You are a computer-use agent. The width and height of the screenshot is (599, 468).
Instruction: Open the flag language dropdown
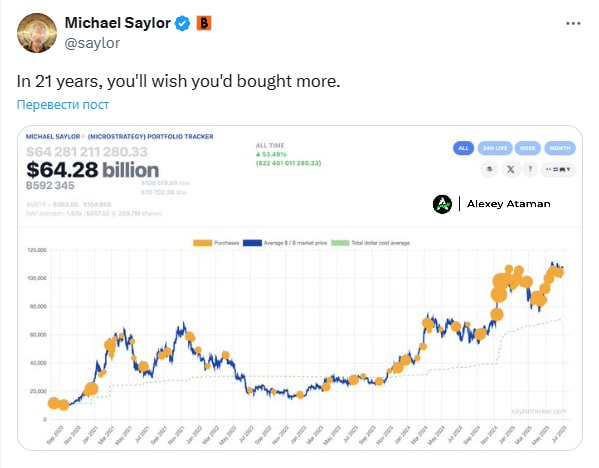(x=558, y=169)
